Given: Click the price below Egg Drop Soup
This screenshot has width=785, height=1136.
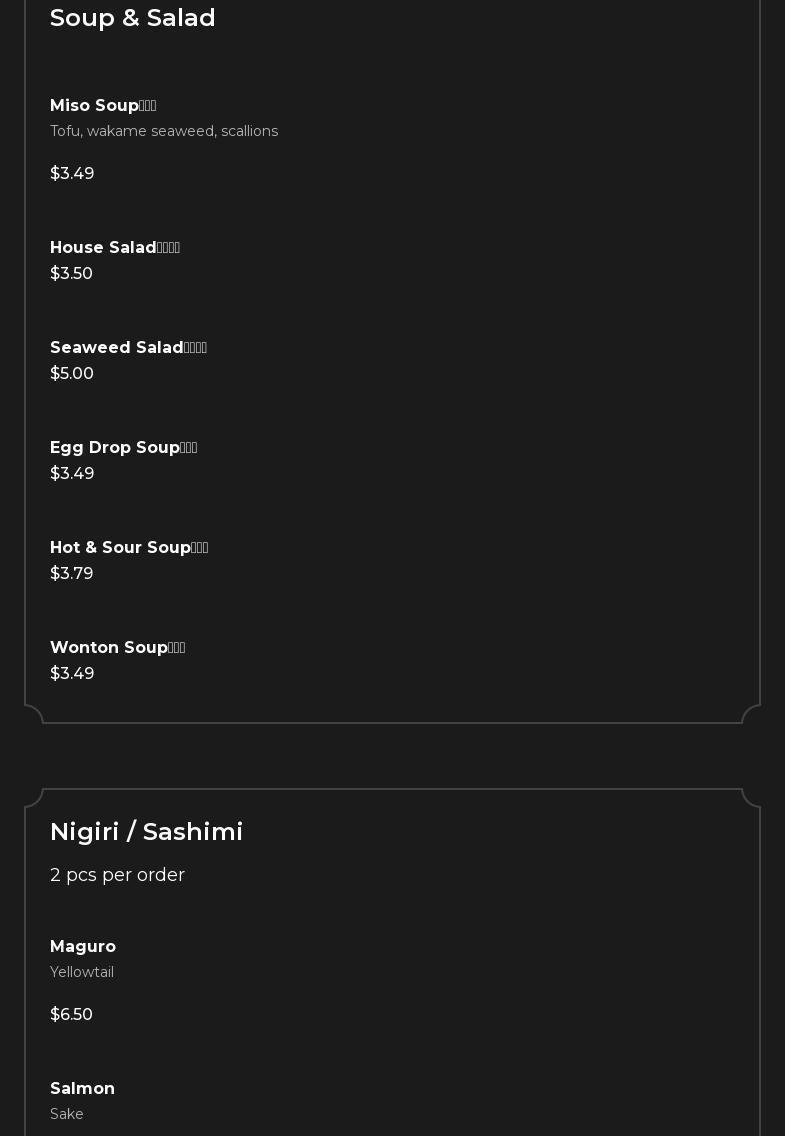Looking at the screenshot, I should coord(72,474).
